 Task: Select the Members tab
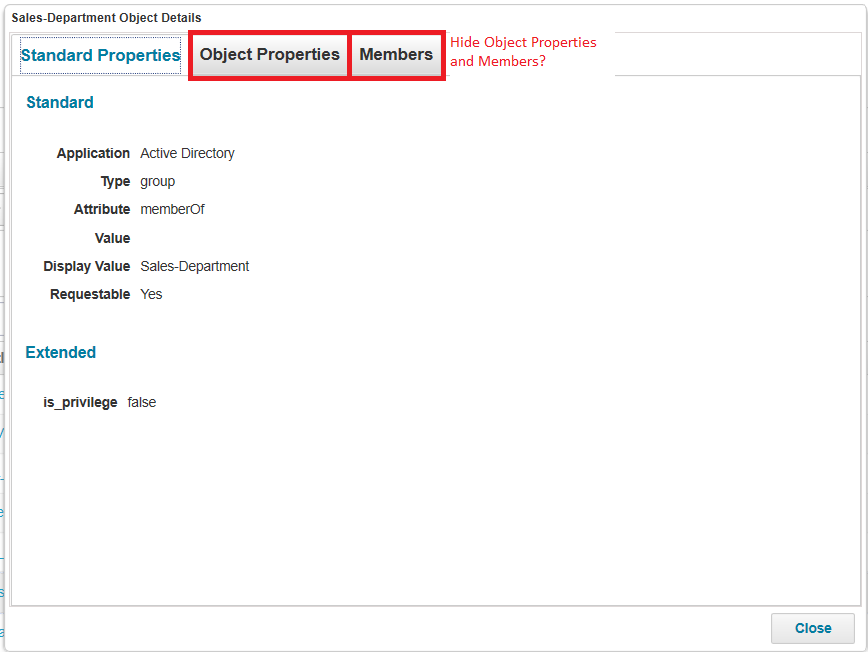click(396, 55)
